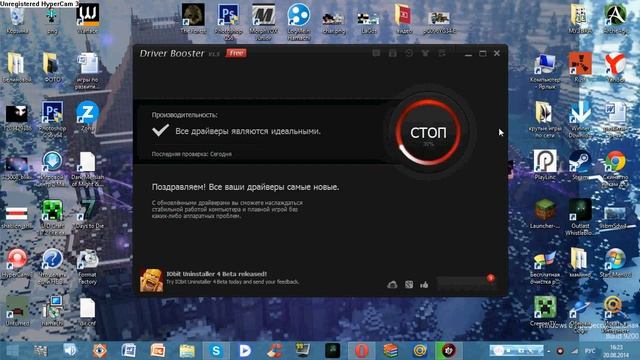This screenshot has height=360, width=640.
Task: Select the HyperCam 3 red desktop shortcut
Action: click(x=17, y=263)
